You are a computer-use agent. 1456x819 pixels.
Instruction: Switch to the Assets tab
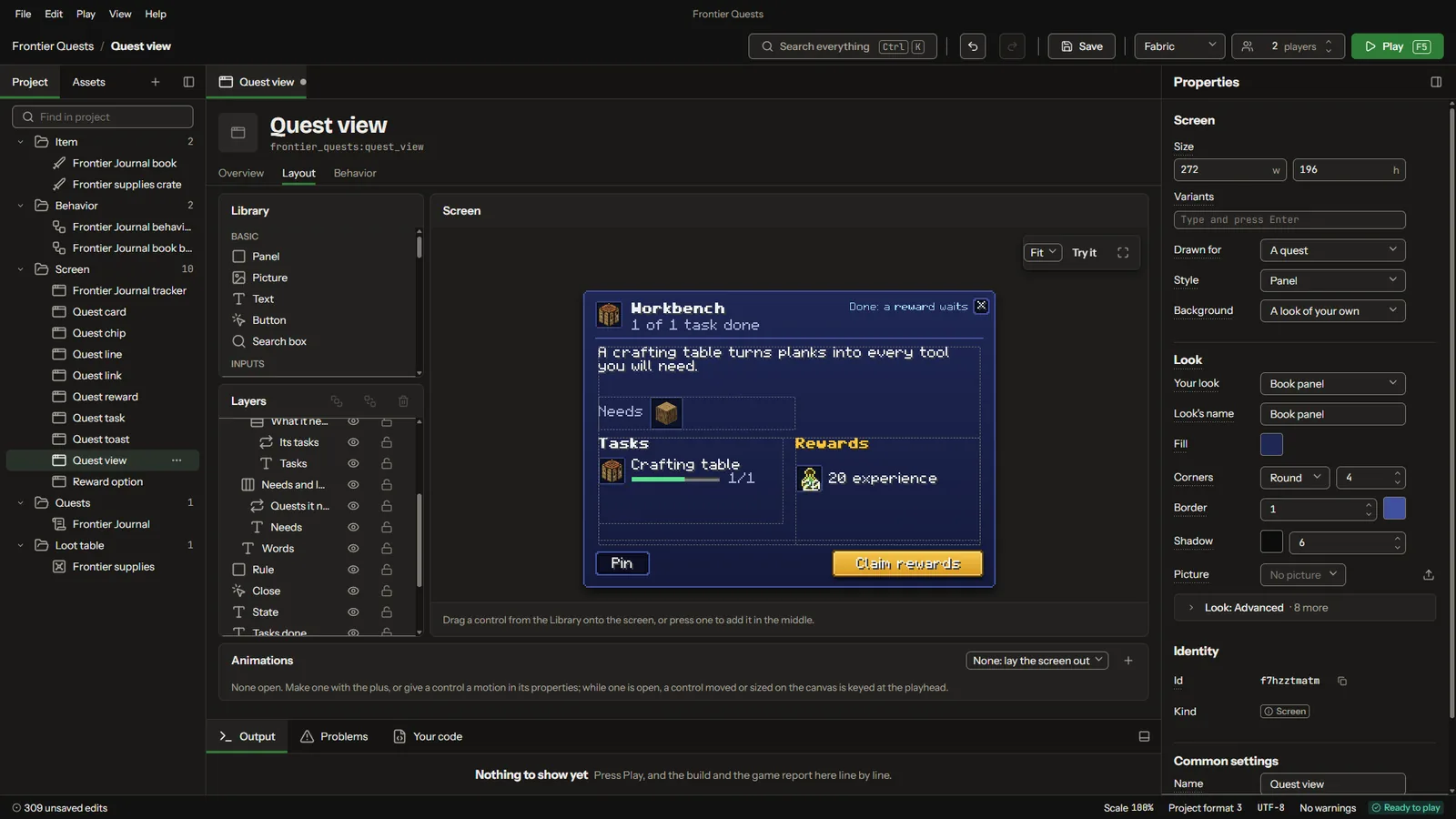click(x=88, y=82)
